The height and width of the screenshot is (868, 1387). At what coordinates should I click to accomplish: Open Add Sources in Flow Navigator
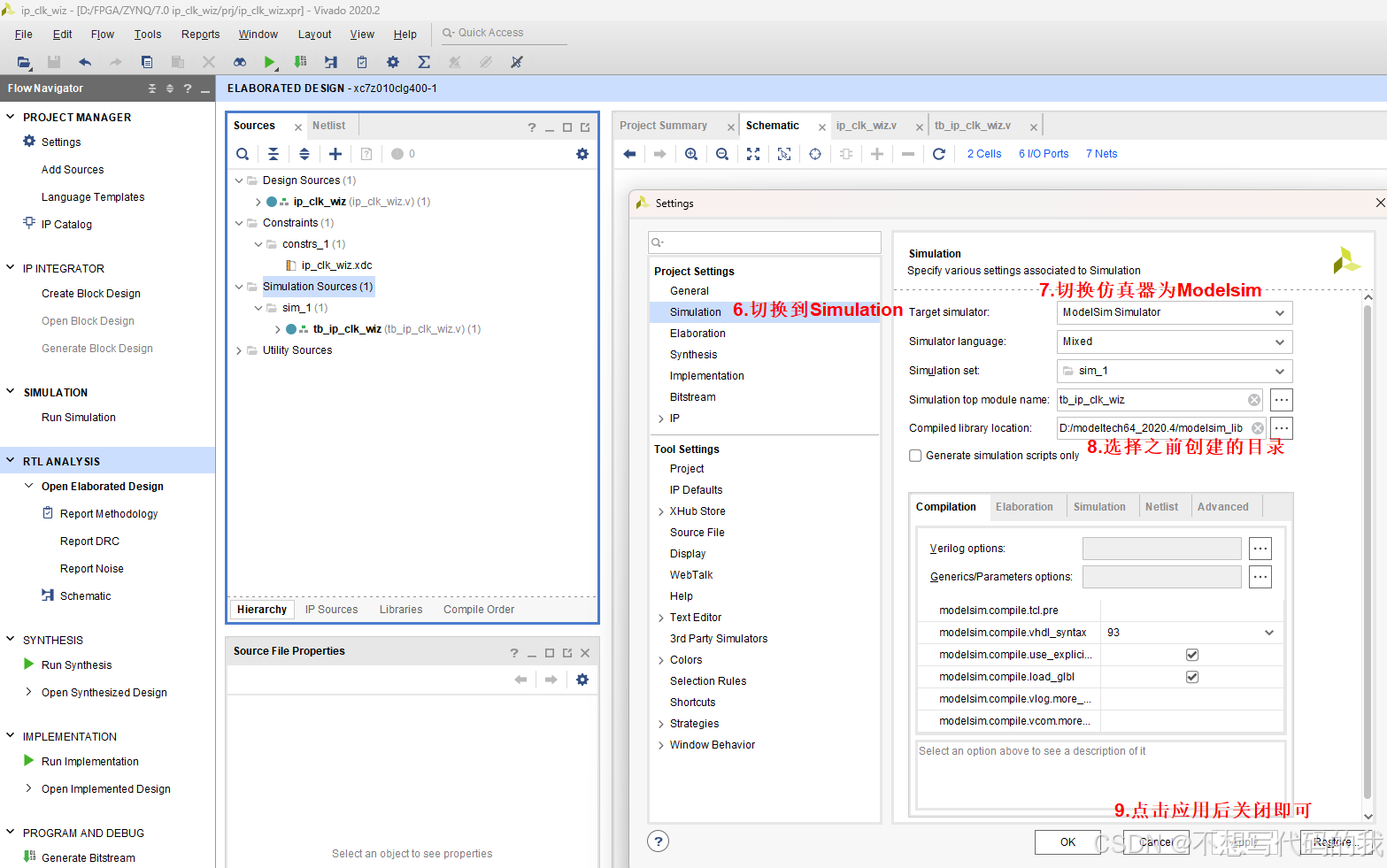pos(73,170)
